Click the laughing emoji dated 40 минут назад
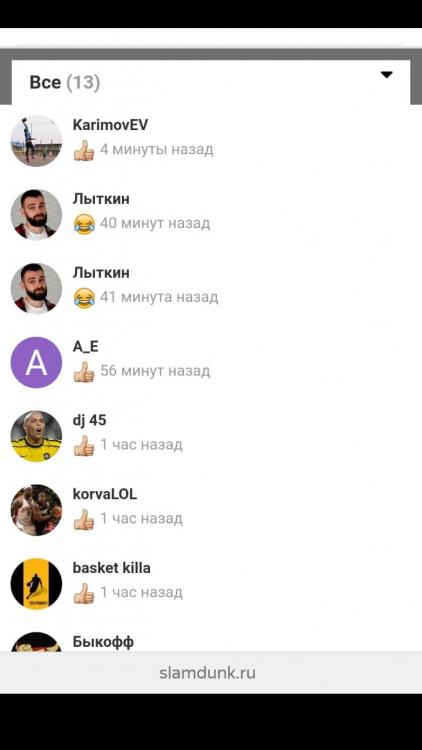Image resolution: width=422 pixels, height=750 pixels. (84, 224)
